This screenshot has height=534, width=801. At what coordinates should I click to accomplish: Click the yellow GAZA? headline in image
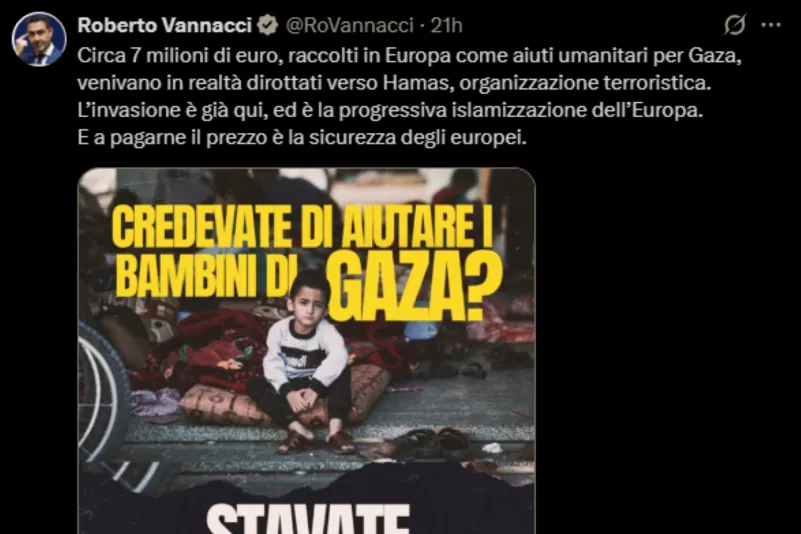(x=416, y=288)
